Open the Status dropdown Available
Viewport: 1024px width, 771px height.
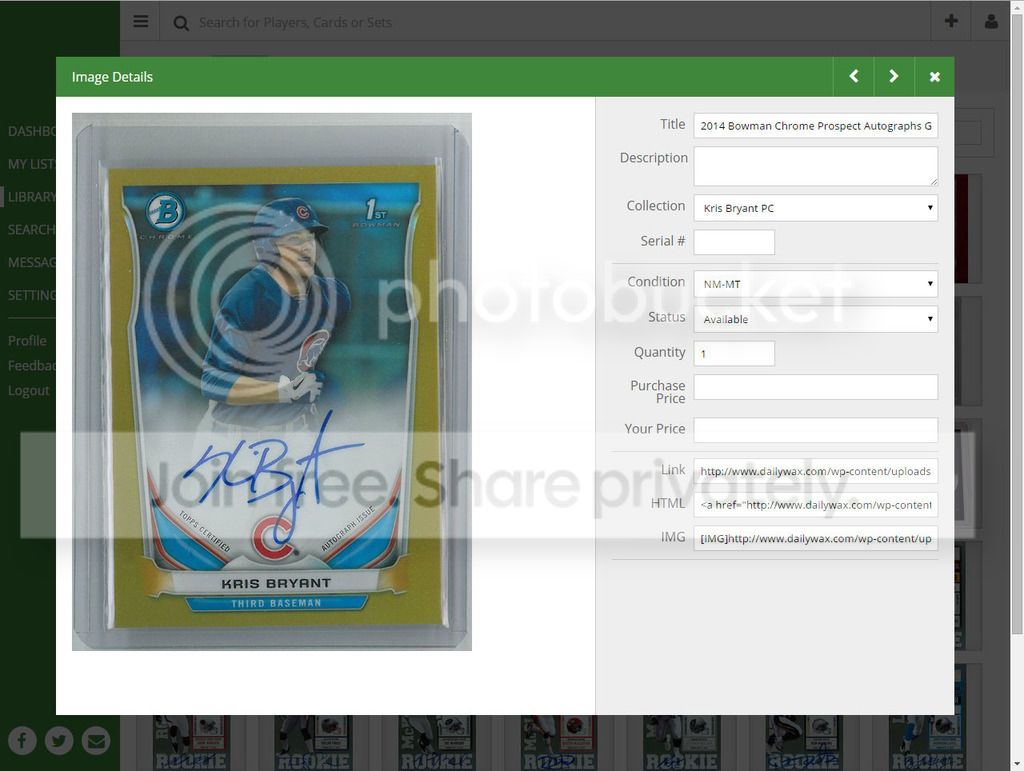pyautogui.click(x=816, y=319)
